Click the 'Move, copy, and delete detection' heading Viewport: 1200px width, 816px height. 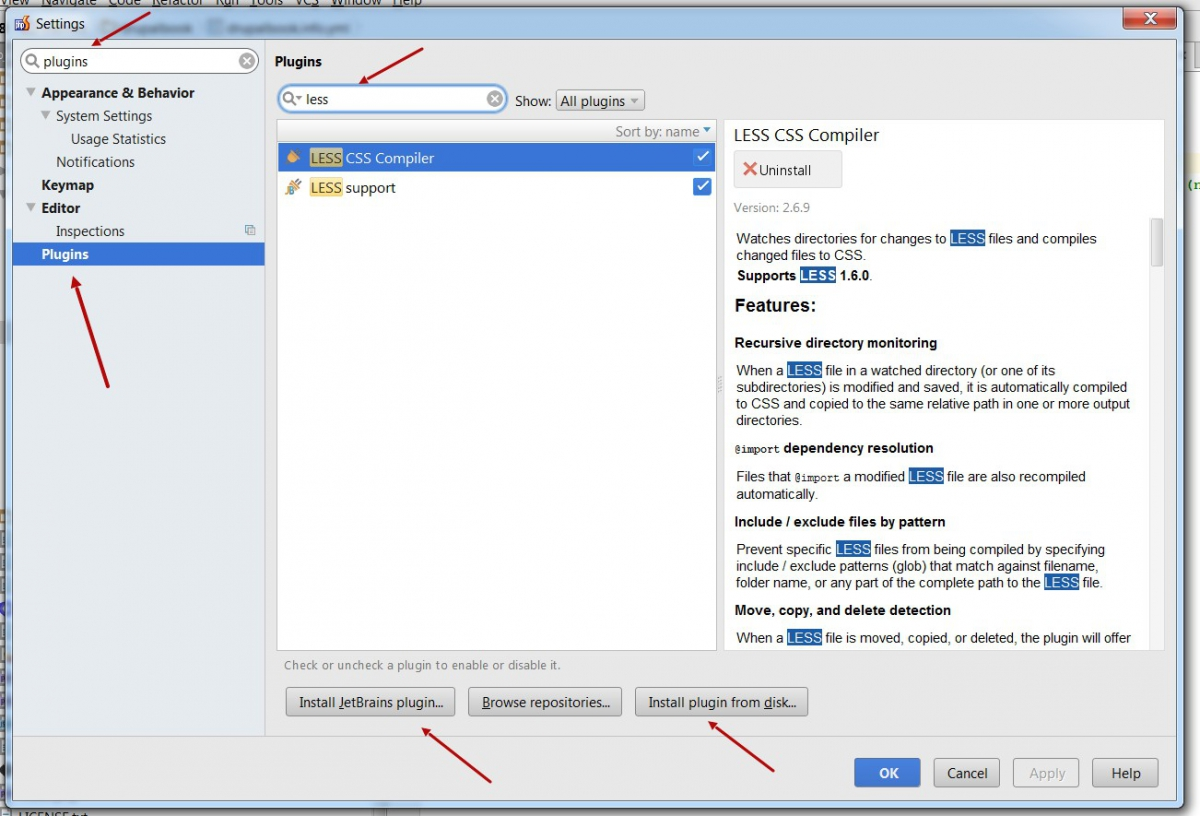coord(843,610)
